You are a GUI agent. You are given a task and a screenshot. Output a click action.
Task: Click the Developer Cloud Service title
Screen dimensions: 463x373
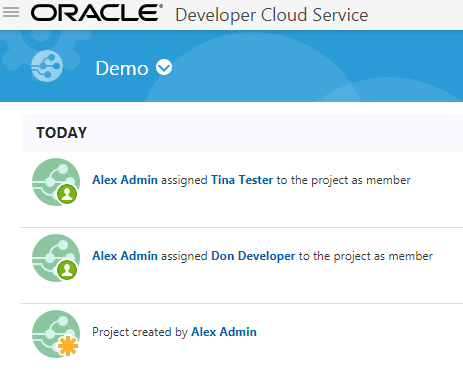point(272,15)
